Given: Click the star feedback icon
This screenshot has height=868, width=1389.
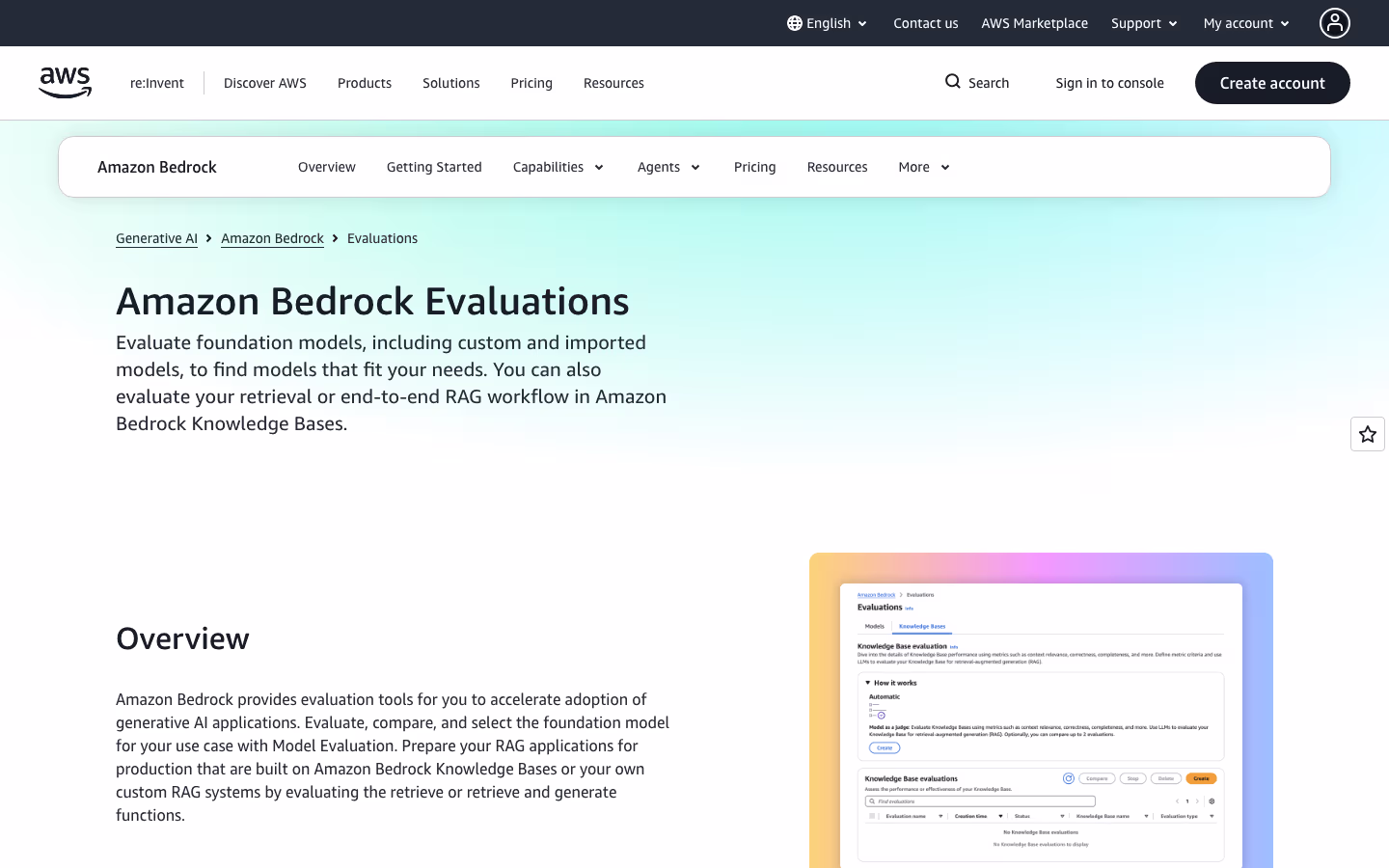Looking at the screenshot, I should [1368, 434].
